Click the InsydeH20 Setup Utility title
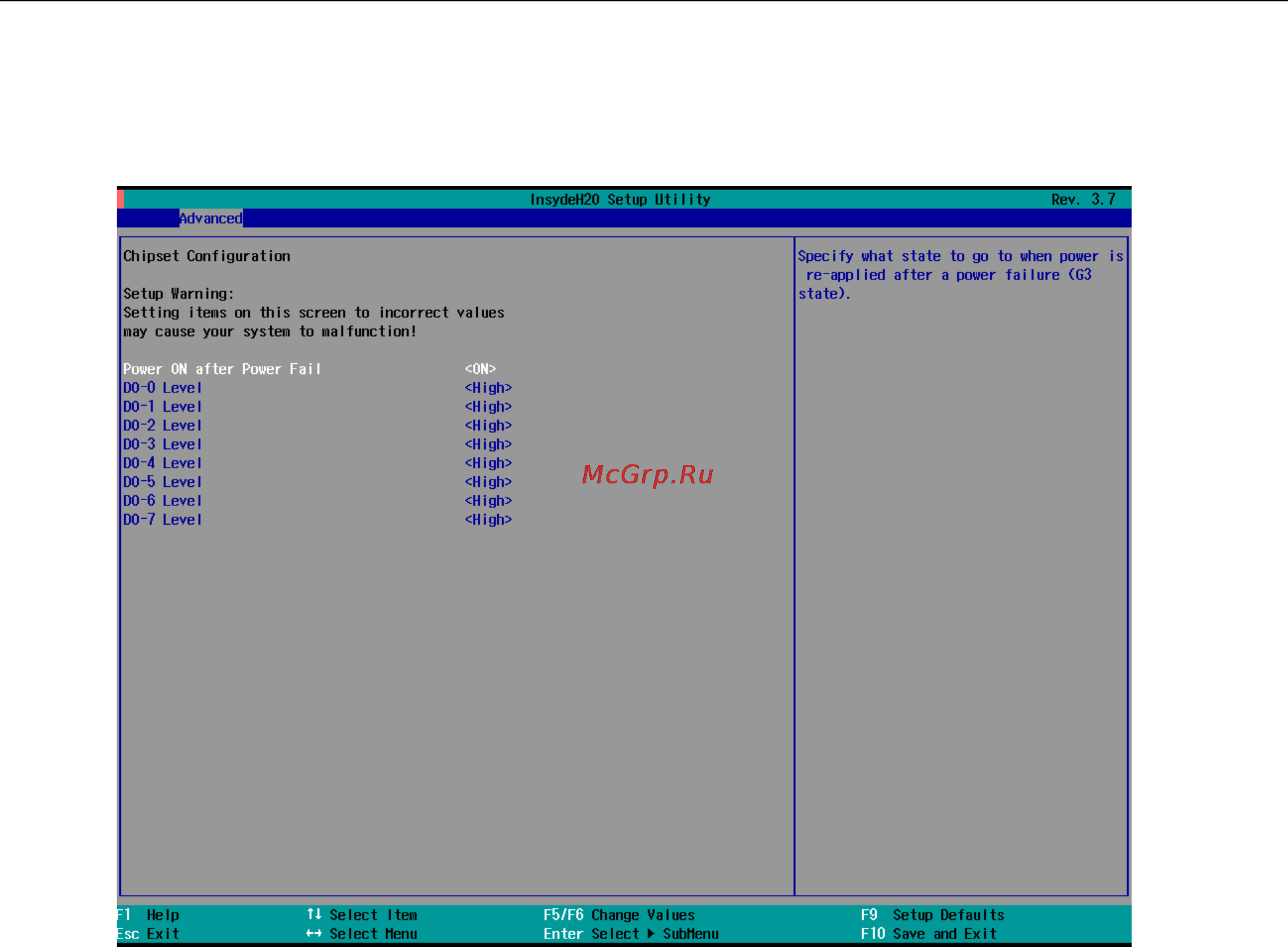 [620, 199]
